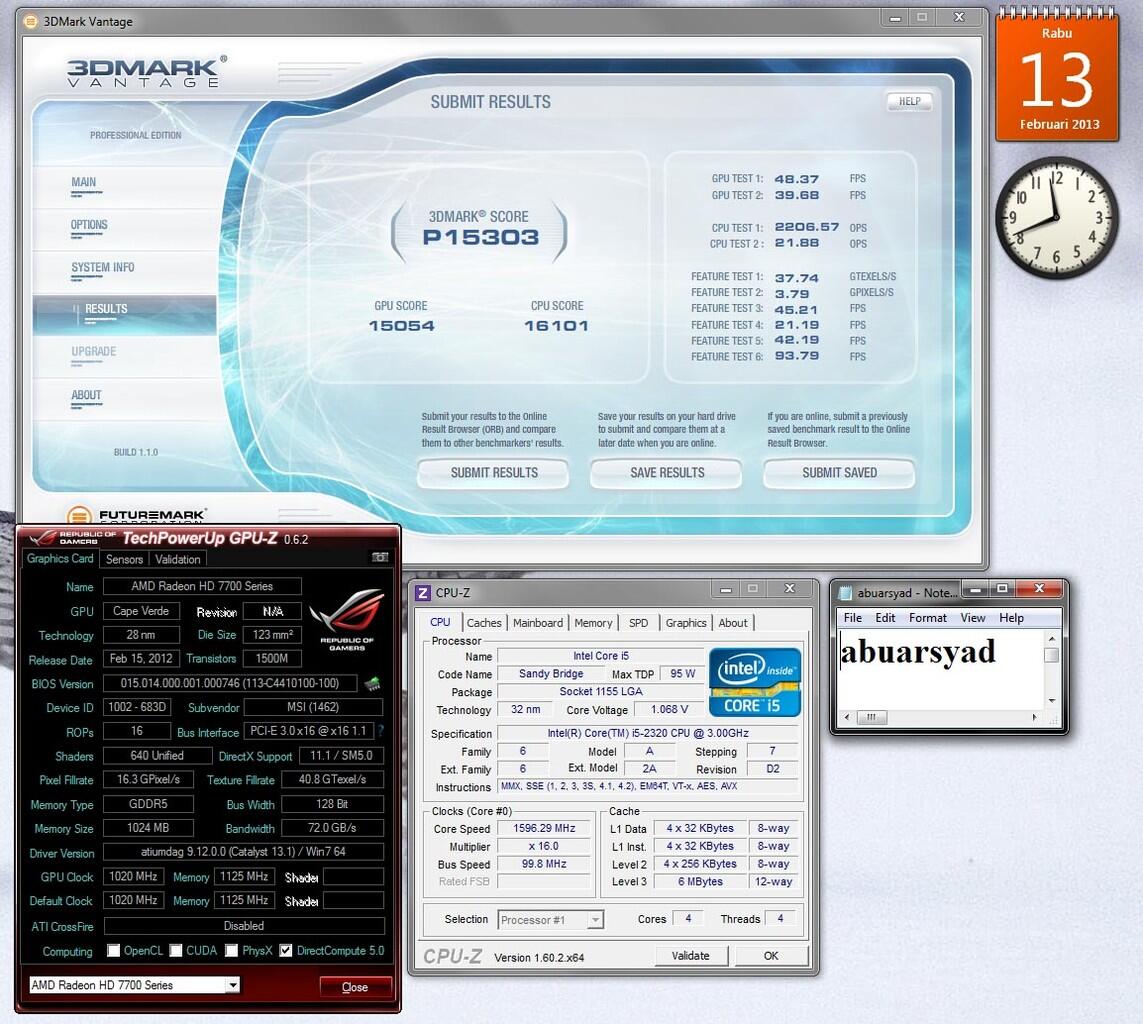Select RESULTS in 3DMark sidebar
The width and height of the screenshot is (1143, 1024).
(125, 313)
